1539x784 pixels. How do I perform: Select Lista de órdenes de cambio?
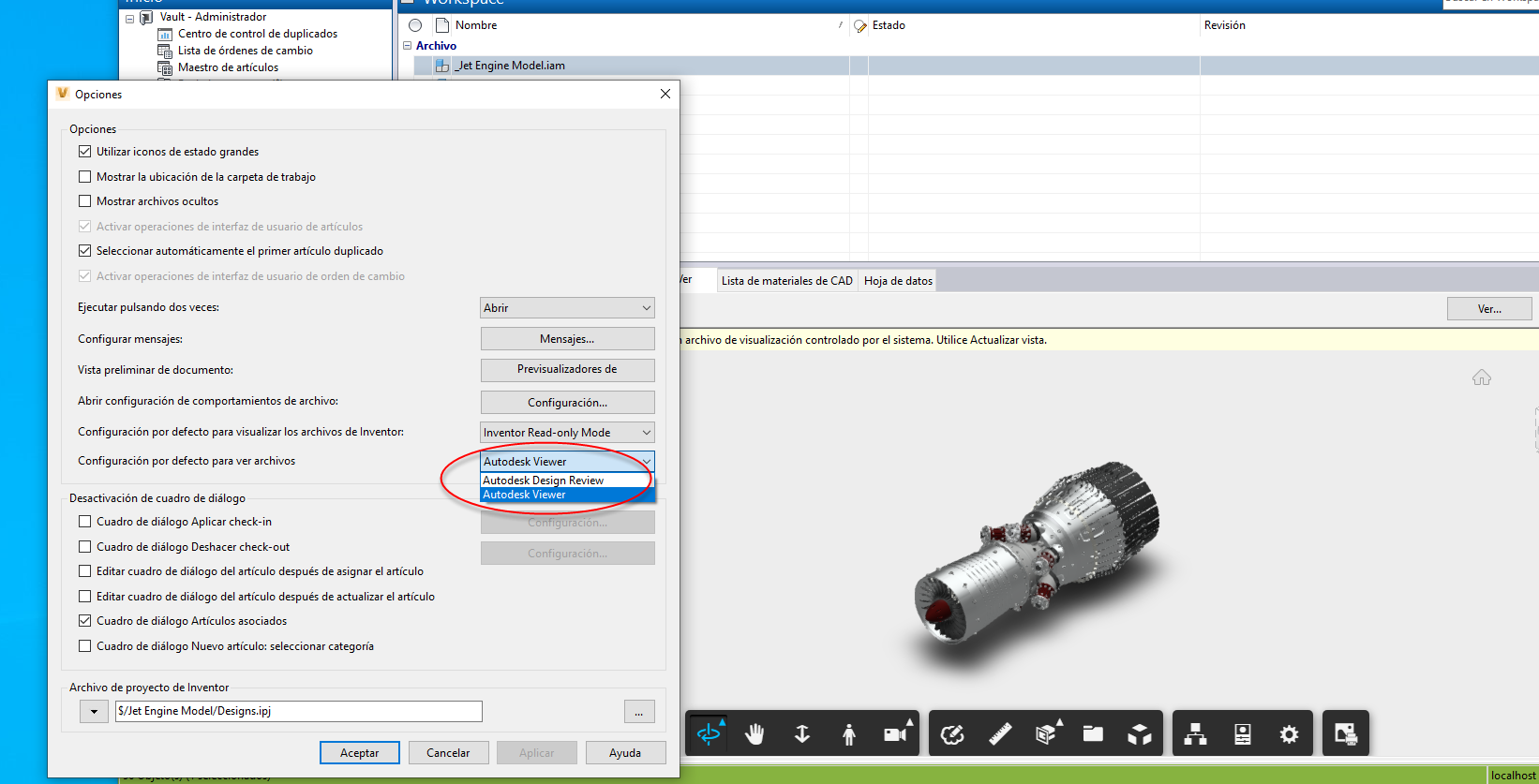click(x=246, y=51)
